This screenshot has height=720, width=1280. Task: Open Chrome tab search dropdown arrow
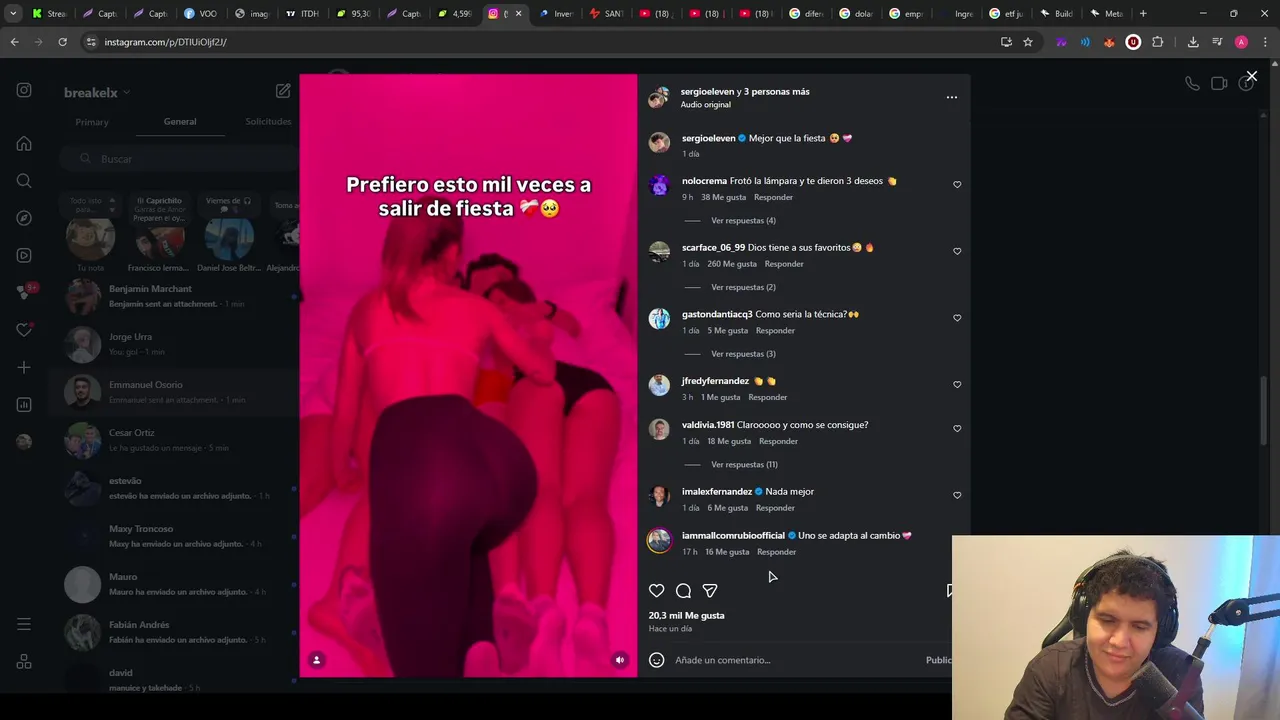[13, 14]
